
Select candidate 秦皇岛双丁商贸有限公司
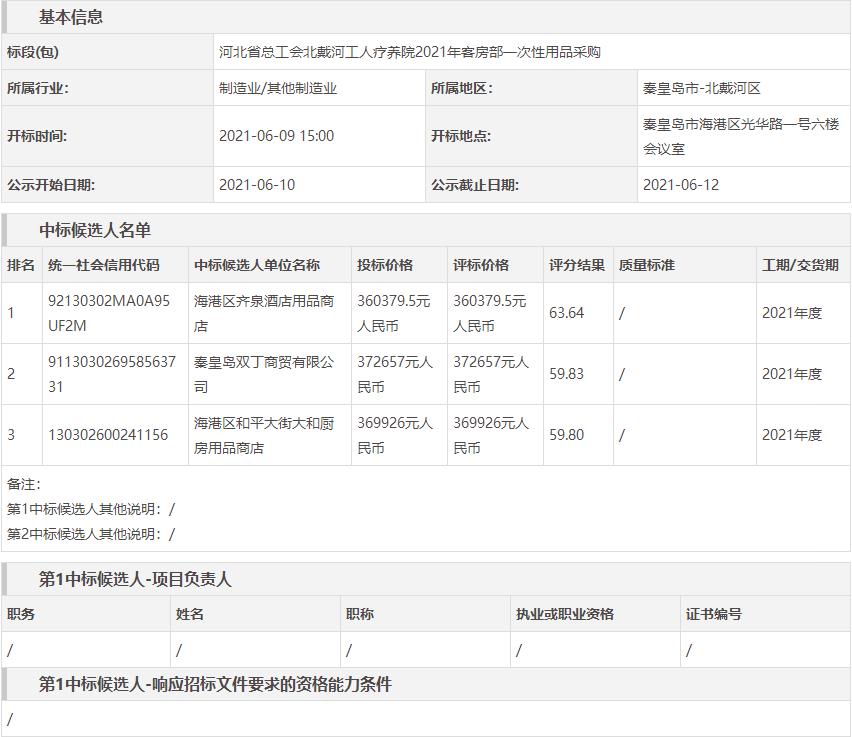264,374
